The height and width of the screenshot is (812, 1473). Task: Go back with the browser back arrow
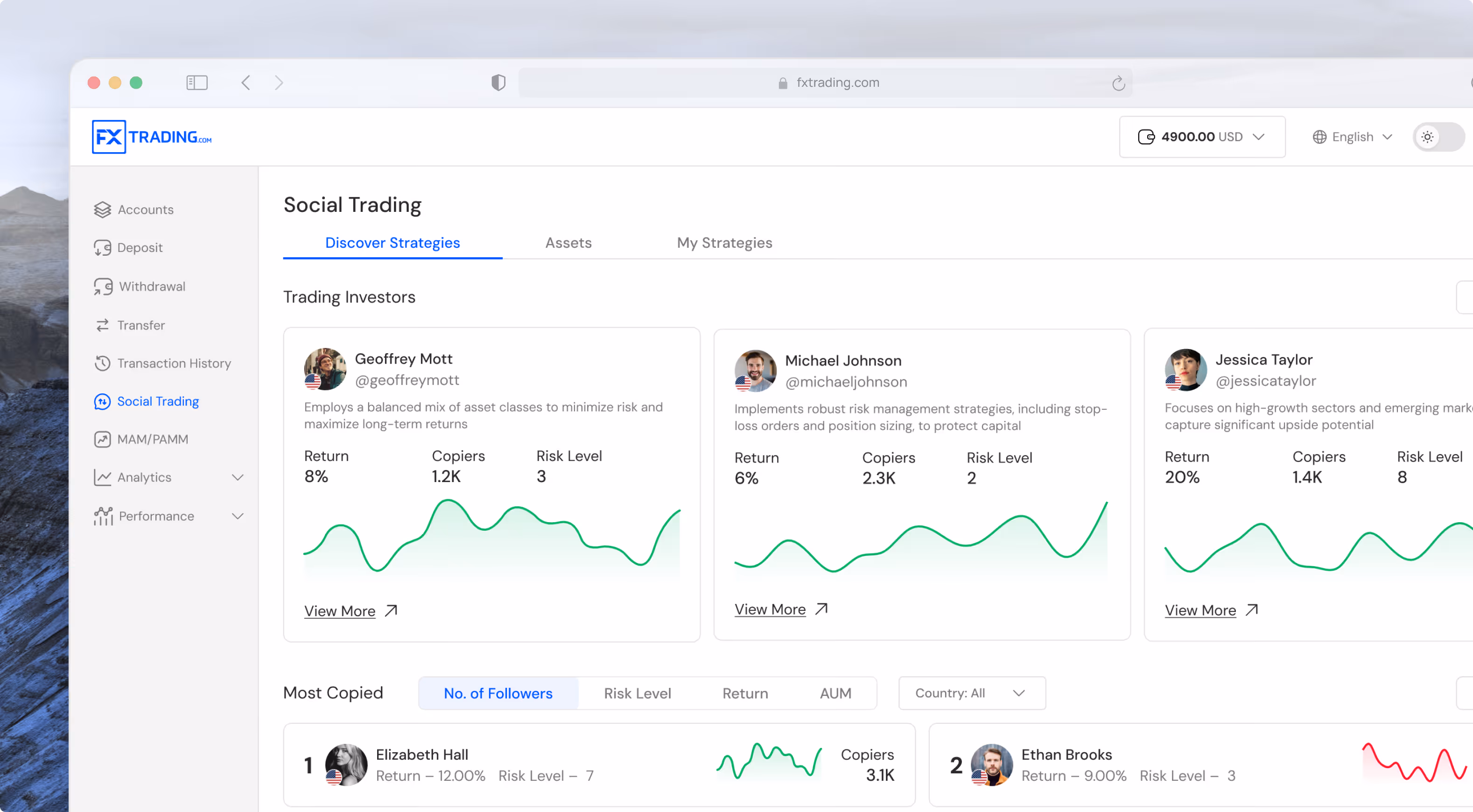coord(246,82)
